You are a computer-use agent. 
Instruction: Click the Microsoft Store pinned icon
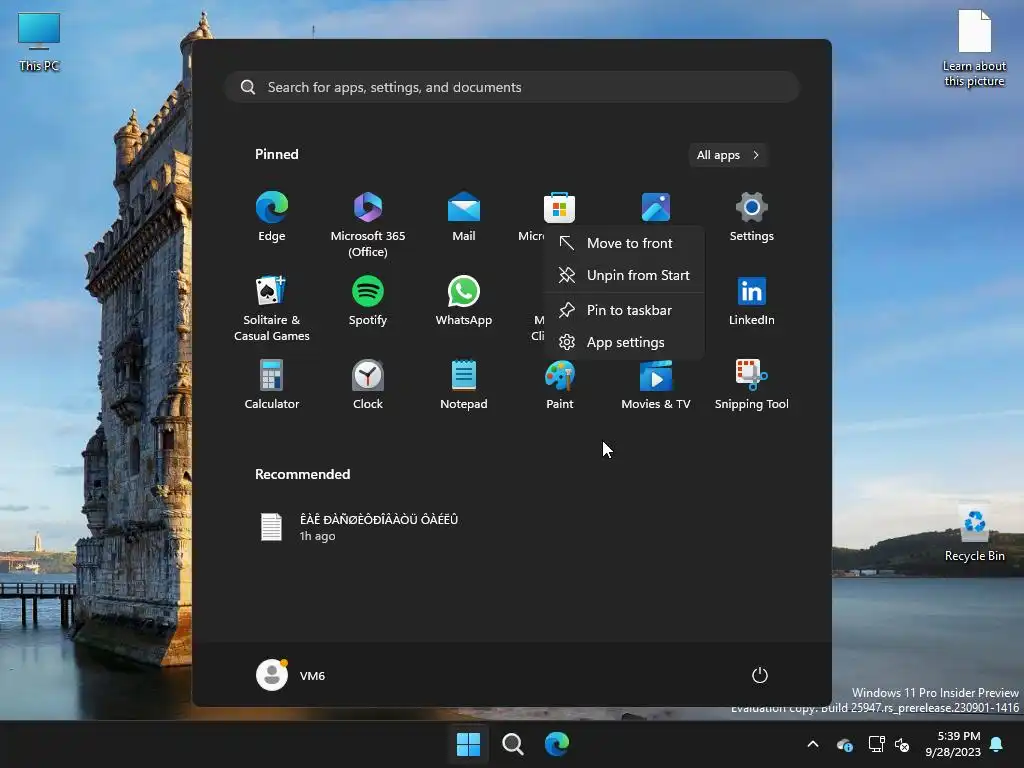[559, 208]
